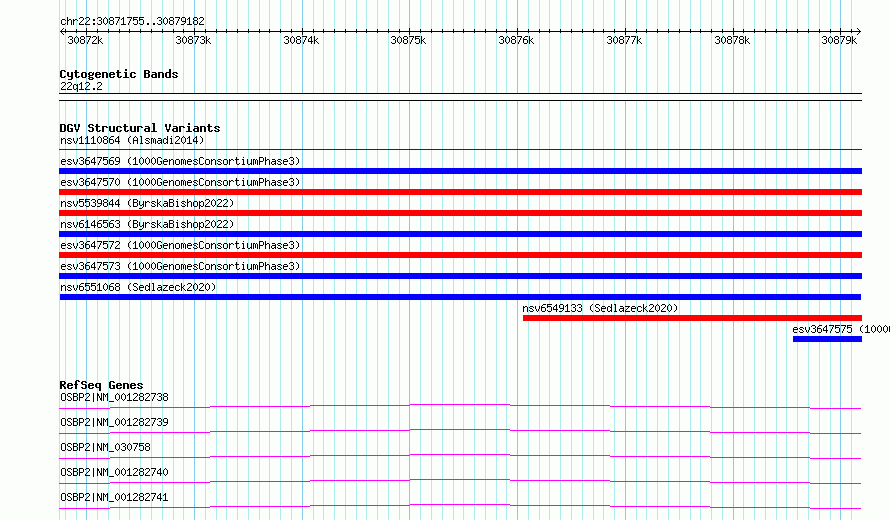Open variant esv3647575 label

click(x=841, y=329)
